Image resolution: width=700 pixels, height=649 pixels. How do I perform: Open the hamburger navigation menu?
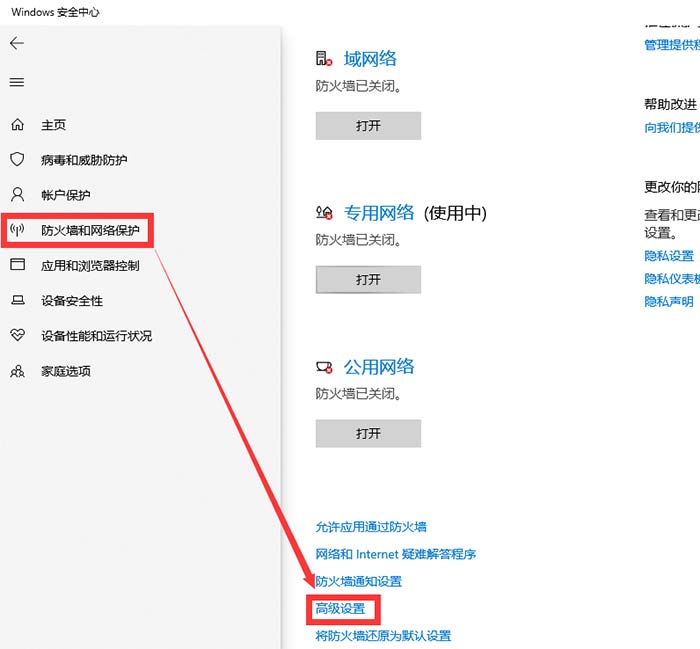point(17,82)
